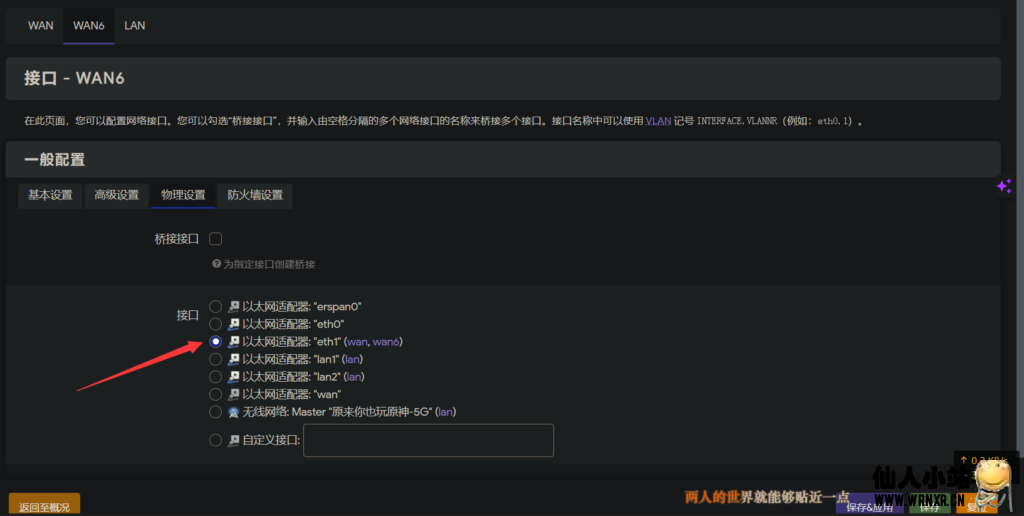
Task: Follow the "wan6" link next to eth1
Action: coord(386,342)
